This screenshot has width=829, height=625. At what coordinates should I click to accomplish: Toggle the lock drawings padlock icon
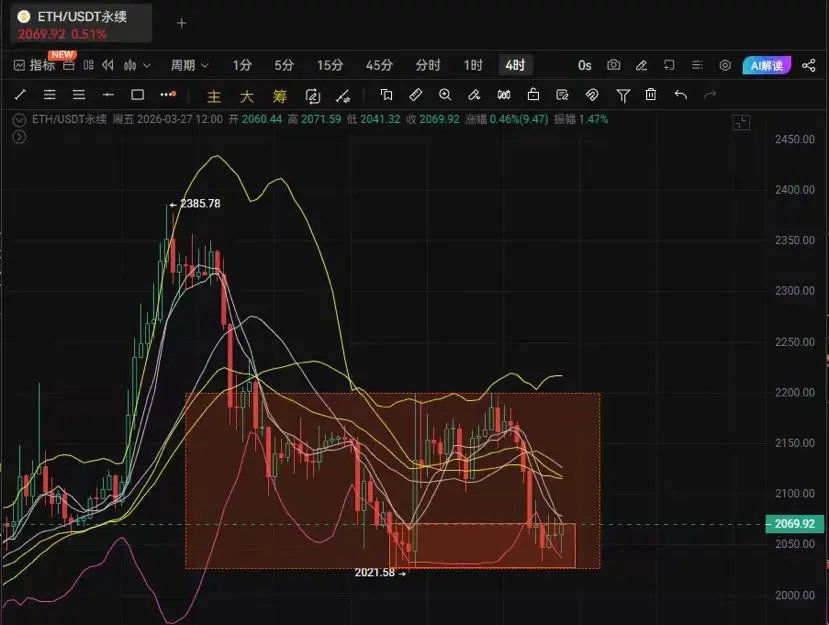[533, 95]
